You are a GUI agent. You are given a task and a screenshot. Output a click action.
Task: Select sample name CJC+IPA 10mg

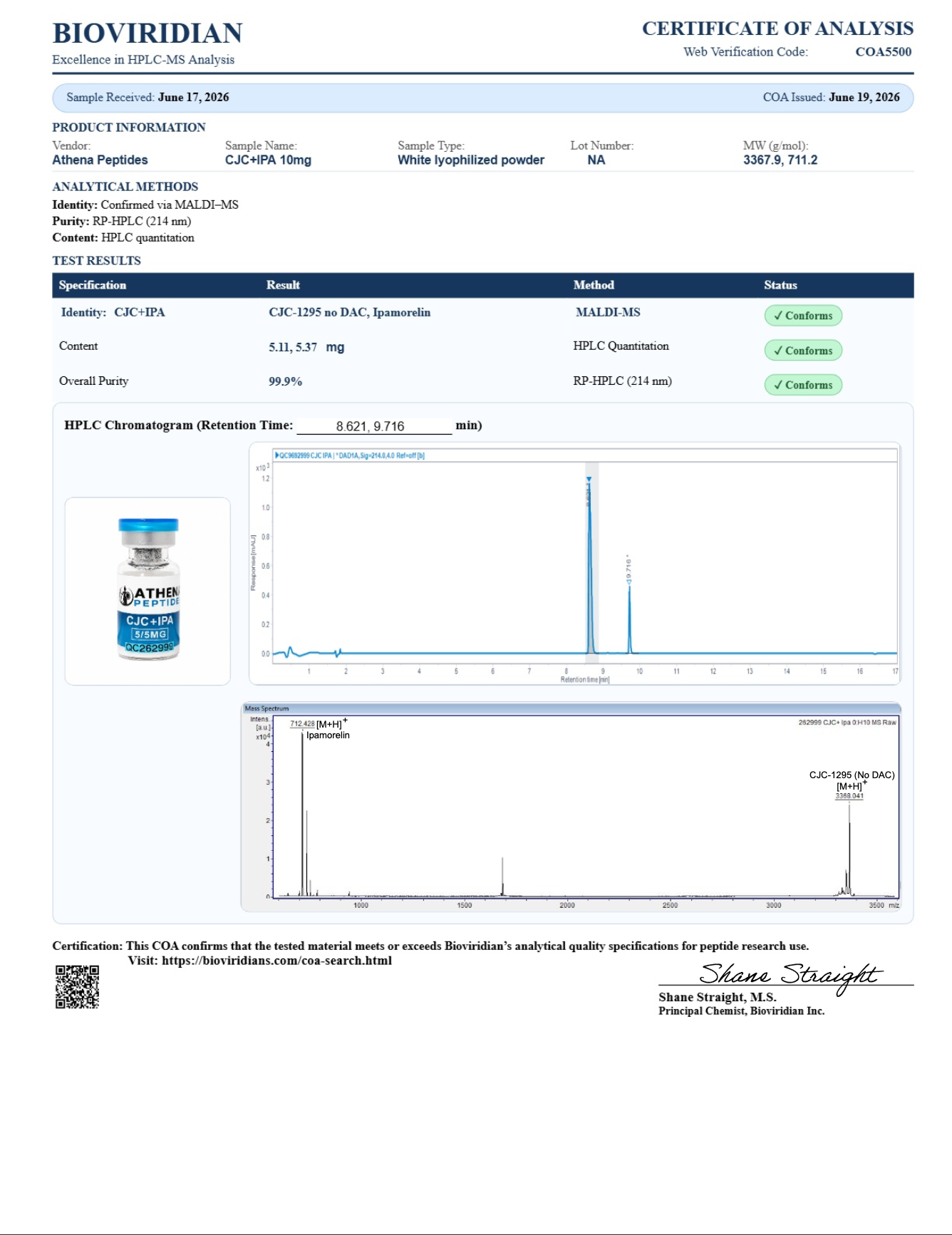(268, 160)
